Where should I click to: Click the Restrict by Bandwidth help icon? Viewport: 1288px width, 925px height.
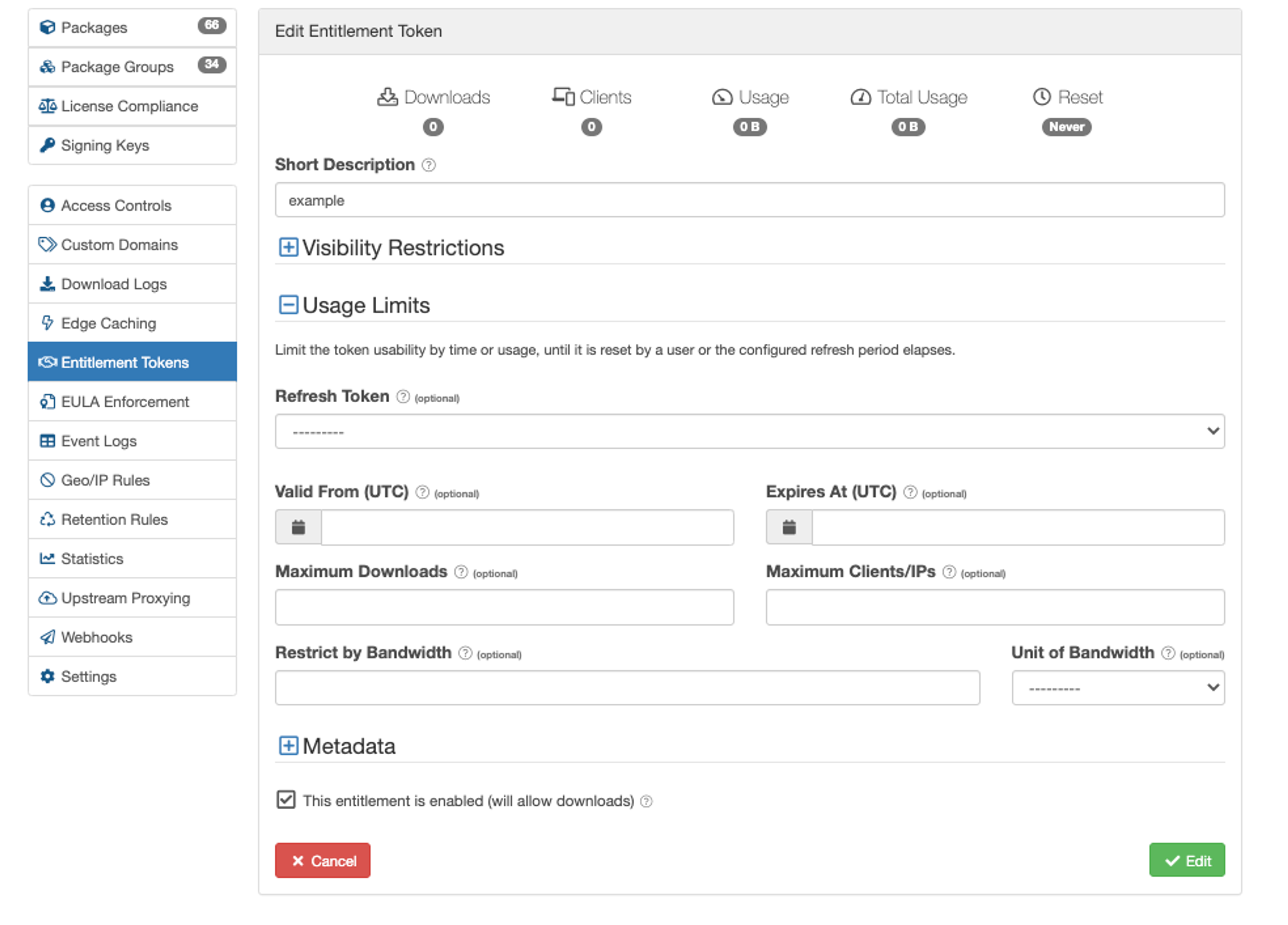(465, 653)
